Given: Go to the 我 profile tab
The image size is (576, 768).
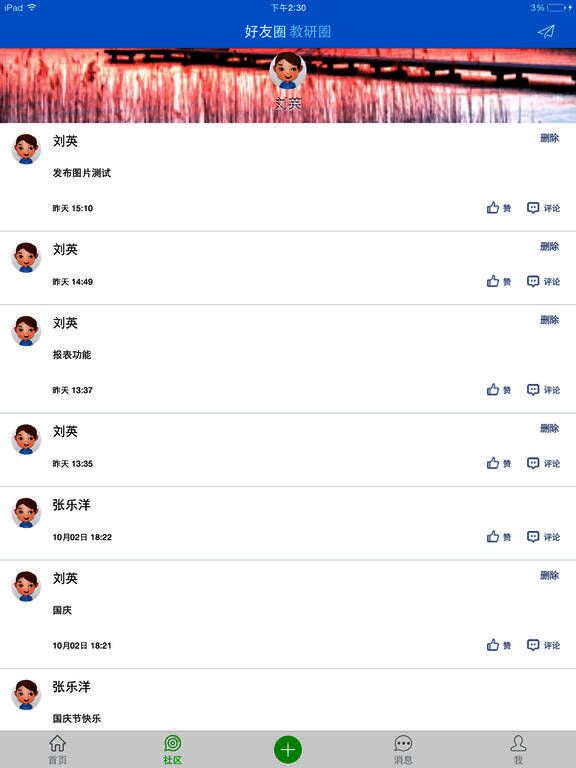Looking at the screenshot, I should pos(518,750).
